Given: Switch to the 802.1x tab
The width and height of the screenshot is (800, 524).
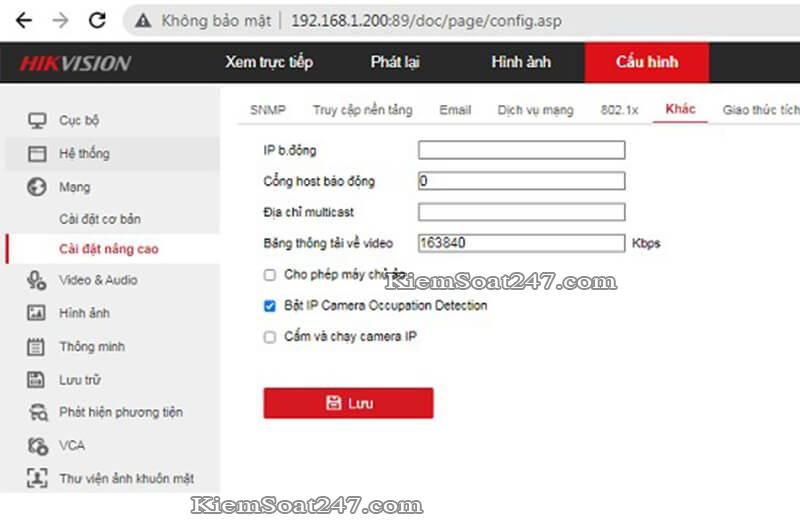Looking at the screenshot, I should pos(619,110).
